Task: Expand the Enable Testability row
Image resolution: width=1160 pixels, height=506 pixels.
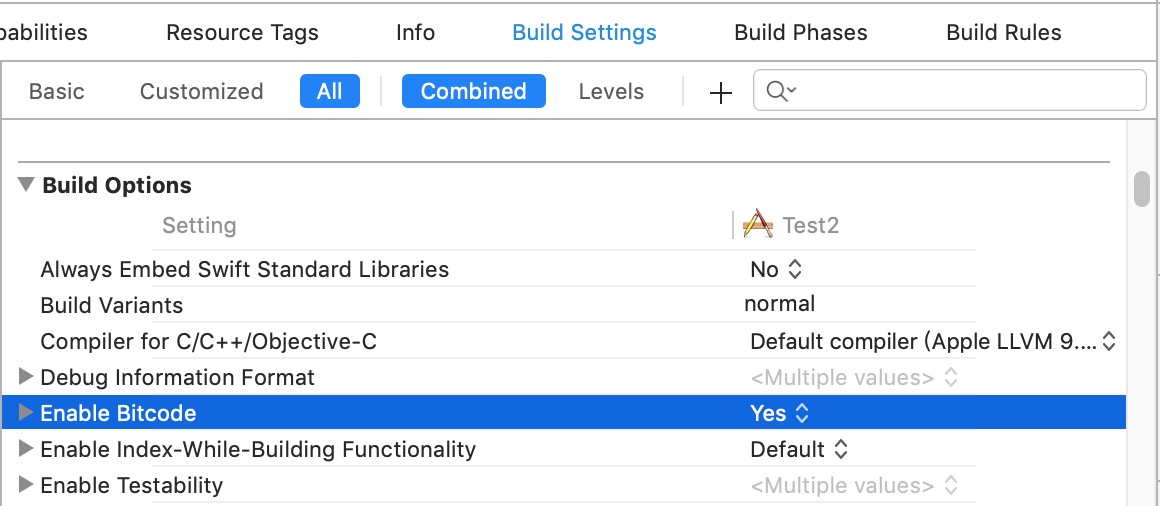Action: click(x=27, y=485)
